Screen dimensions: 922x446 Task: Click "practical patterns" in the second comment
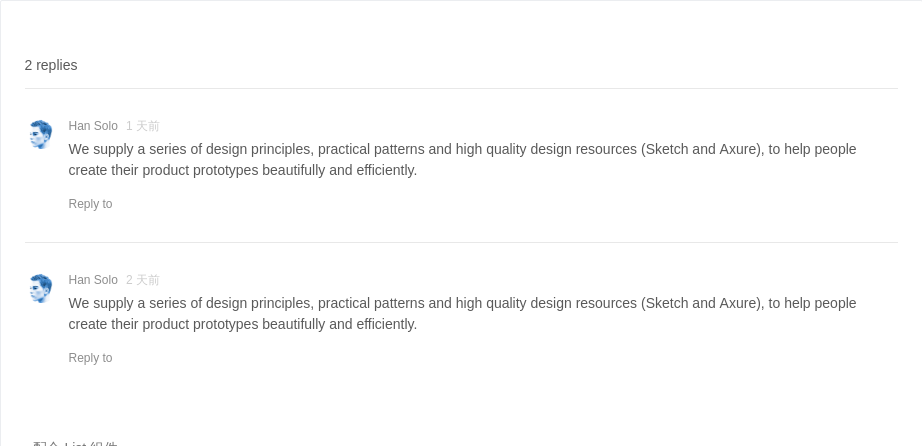pos(371,303)
